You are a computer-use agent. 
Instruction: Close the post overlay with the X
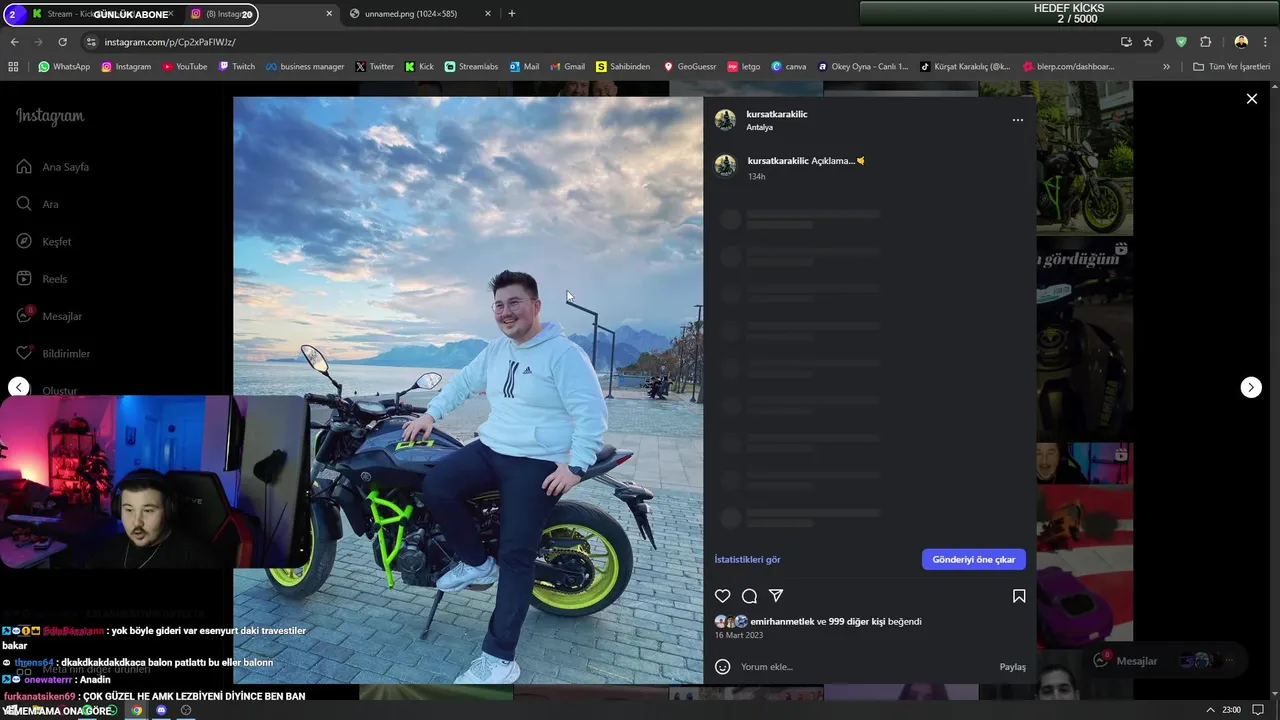pos(1251,98)
